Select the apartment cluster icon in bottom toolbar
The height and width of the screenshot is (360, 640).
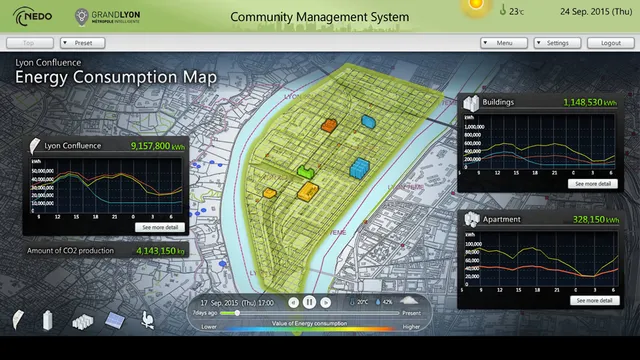pos(82,322)
